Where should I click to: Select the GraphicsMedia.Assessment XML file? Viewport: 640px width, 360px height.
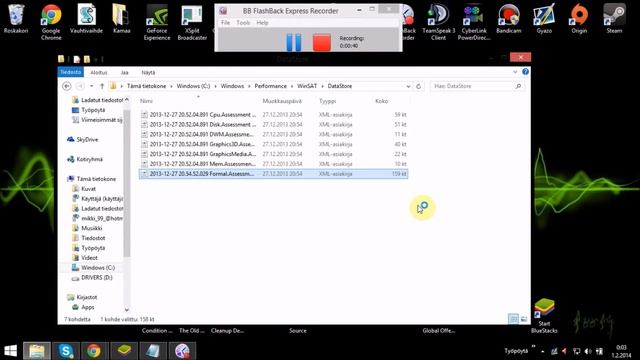pos(273,154)
